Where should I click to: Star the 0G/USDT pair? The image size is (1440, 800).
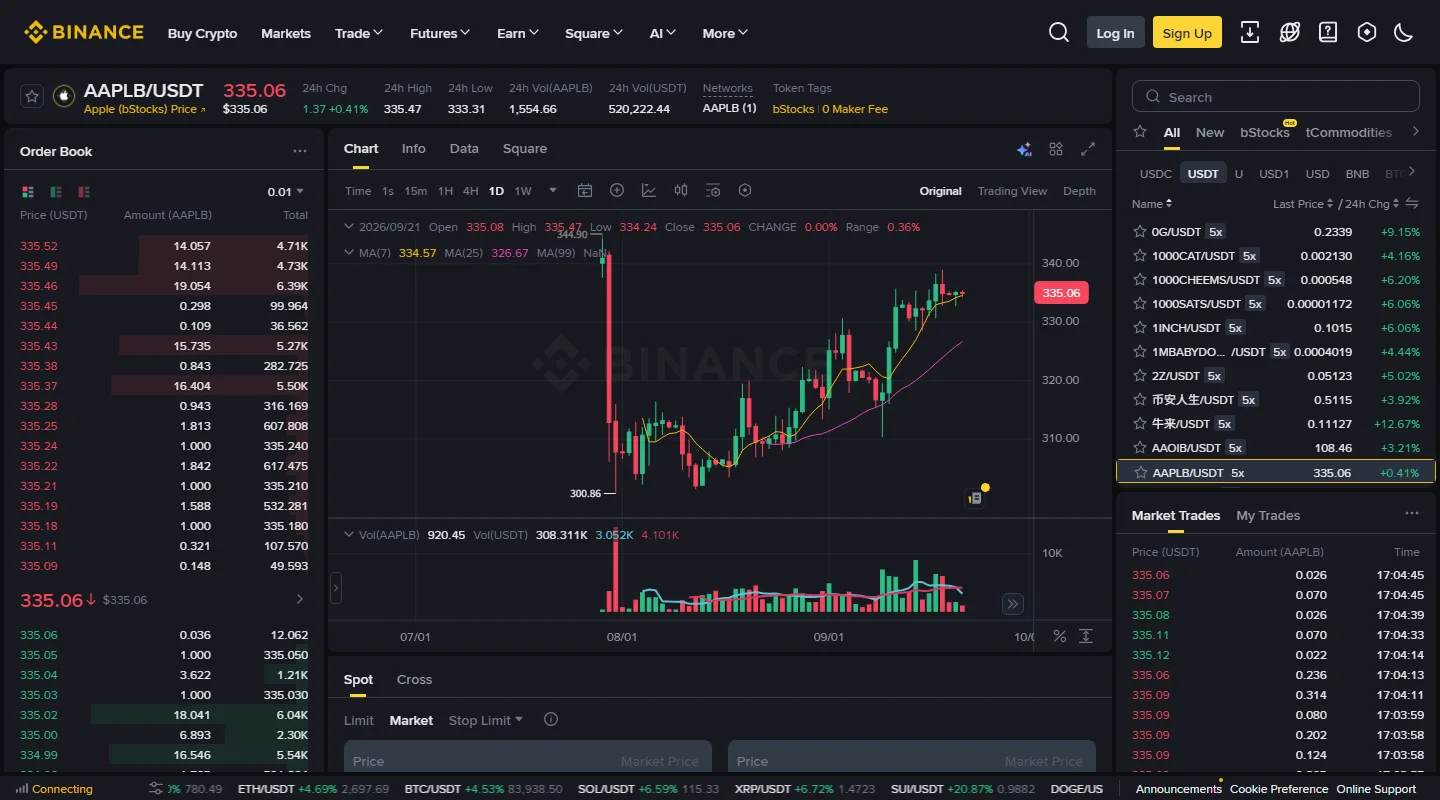point(1139,231)
